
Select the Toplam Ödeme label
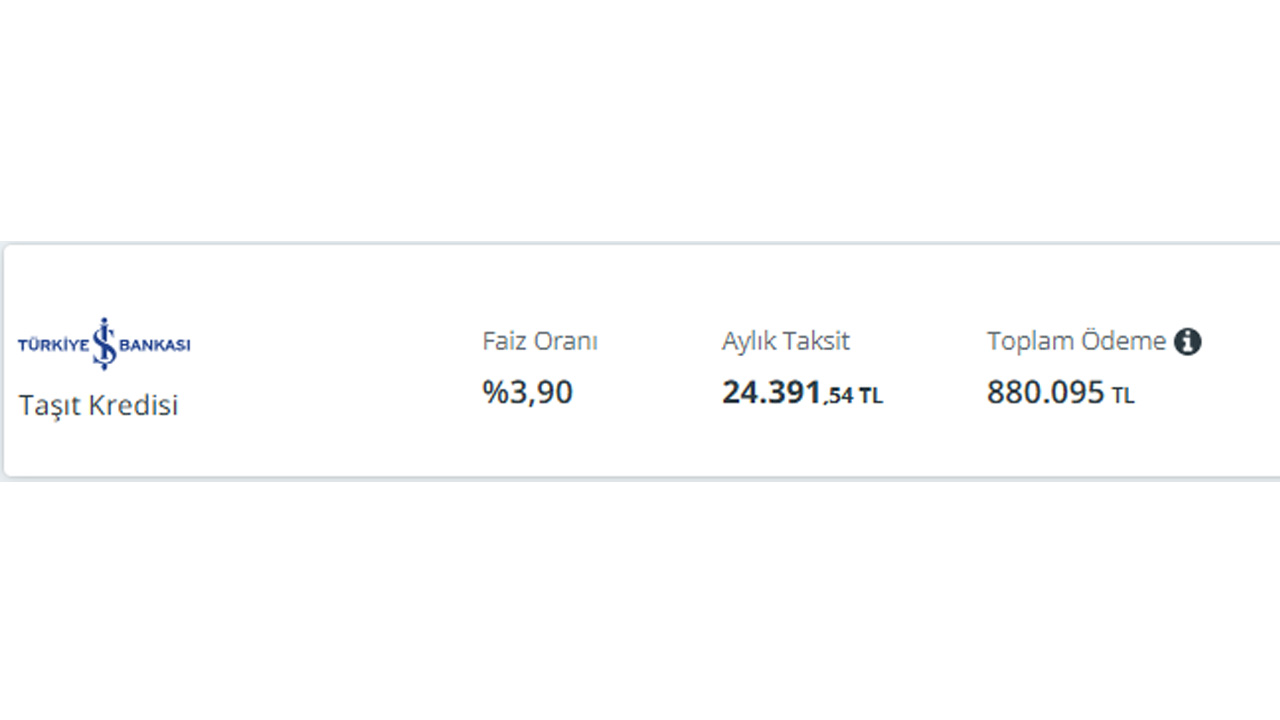point(1077,341)
